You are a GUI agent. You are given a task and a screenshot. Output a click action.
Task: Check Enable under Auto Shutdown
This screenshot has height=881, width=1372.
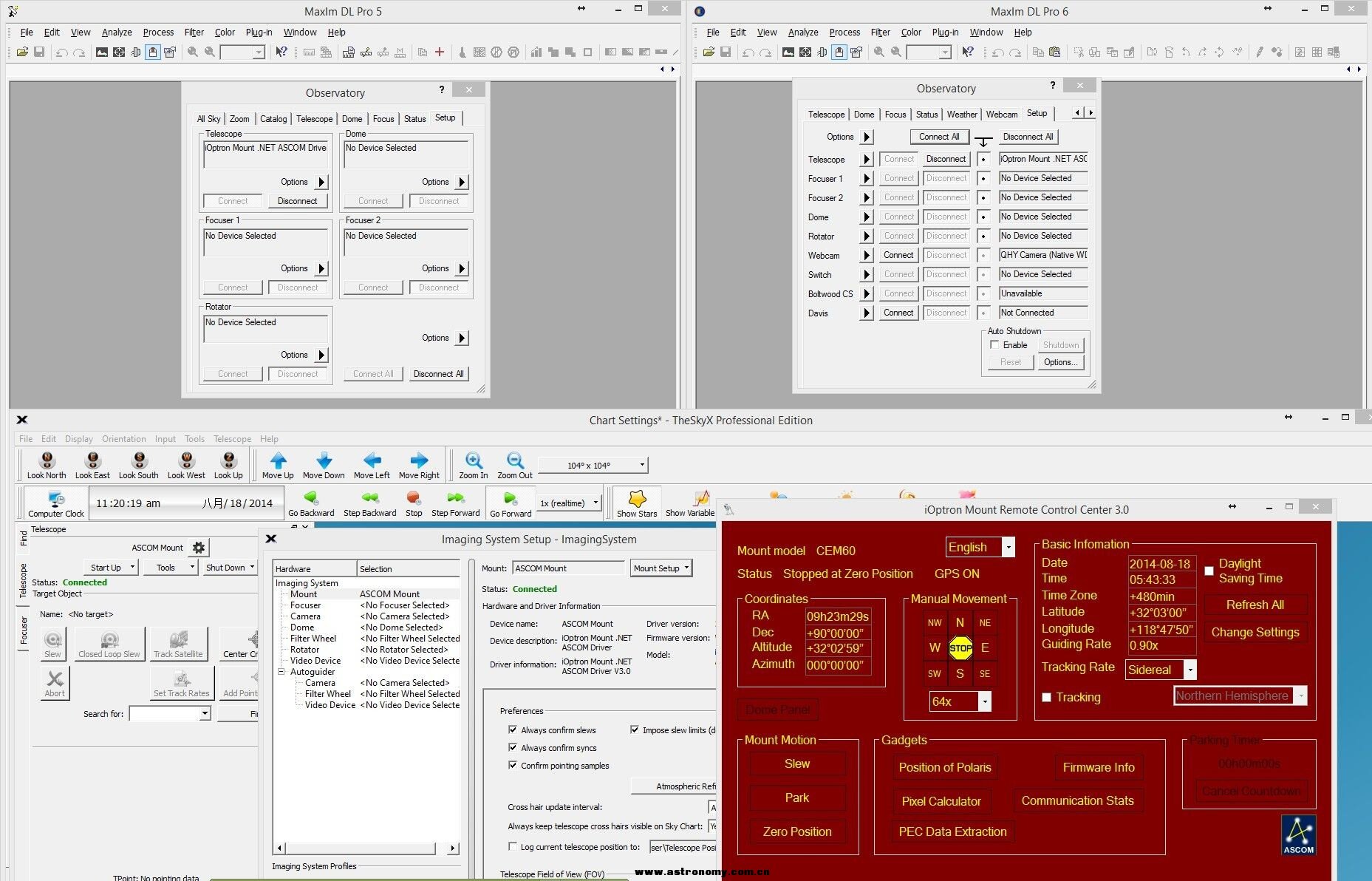point(994,344)
